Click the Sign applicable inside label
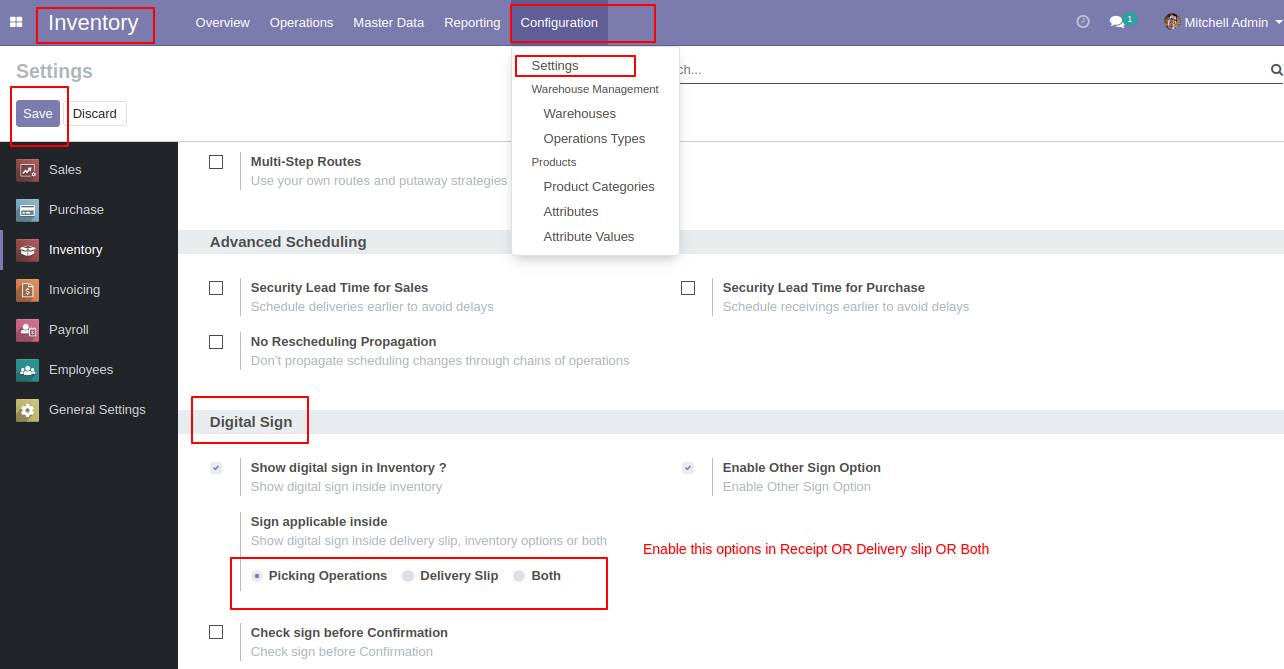The height and width of the screenshot is (669, 1284). tap(319, 522)
